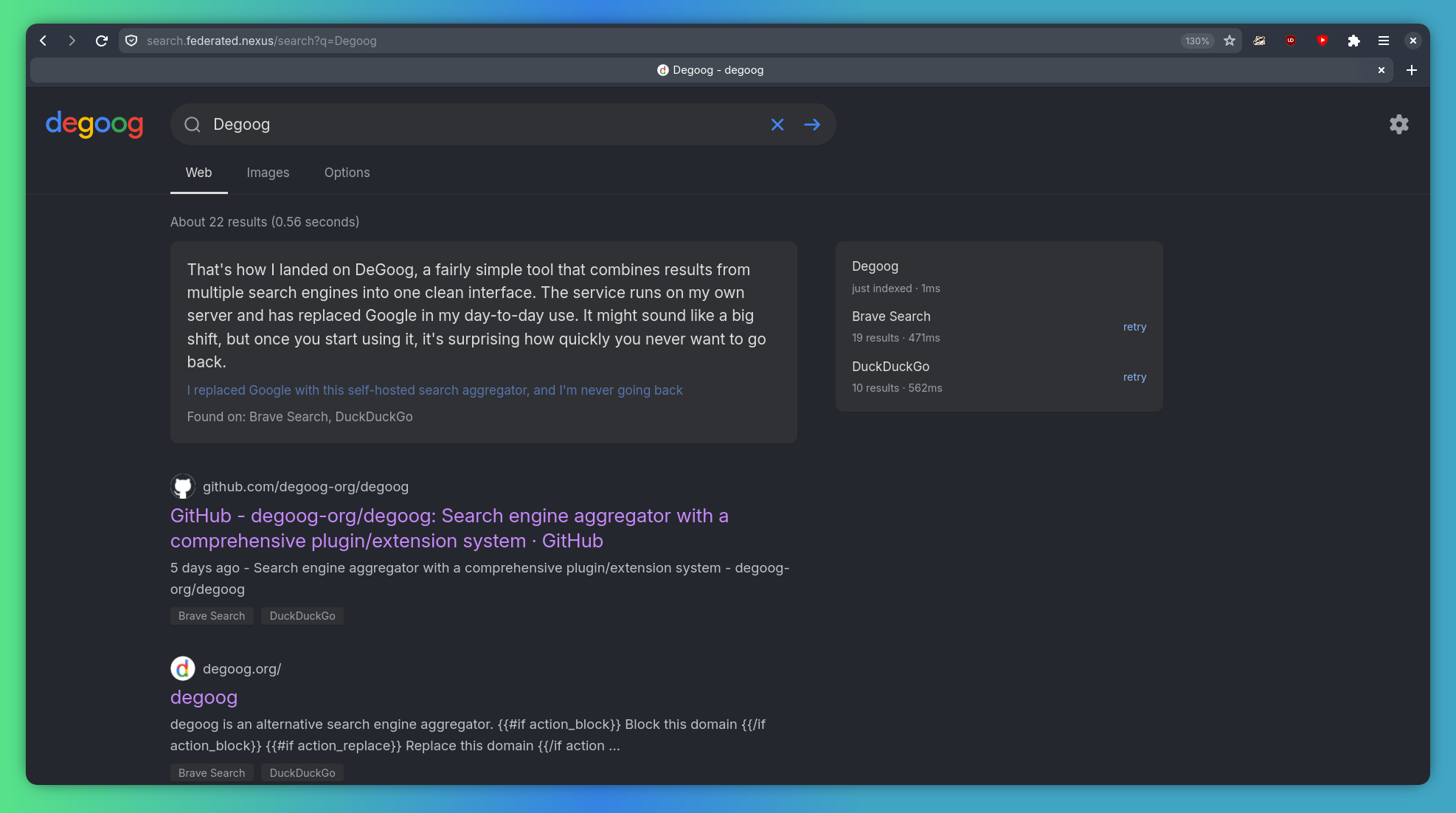This screenshot has height=813, width=1456.
Task: Click 'About 22 results' count text
Action: [265, 222]
